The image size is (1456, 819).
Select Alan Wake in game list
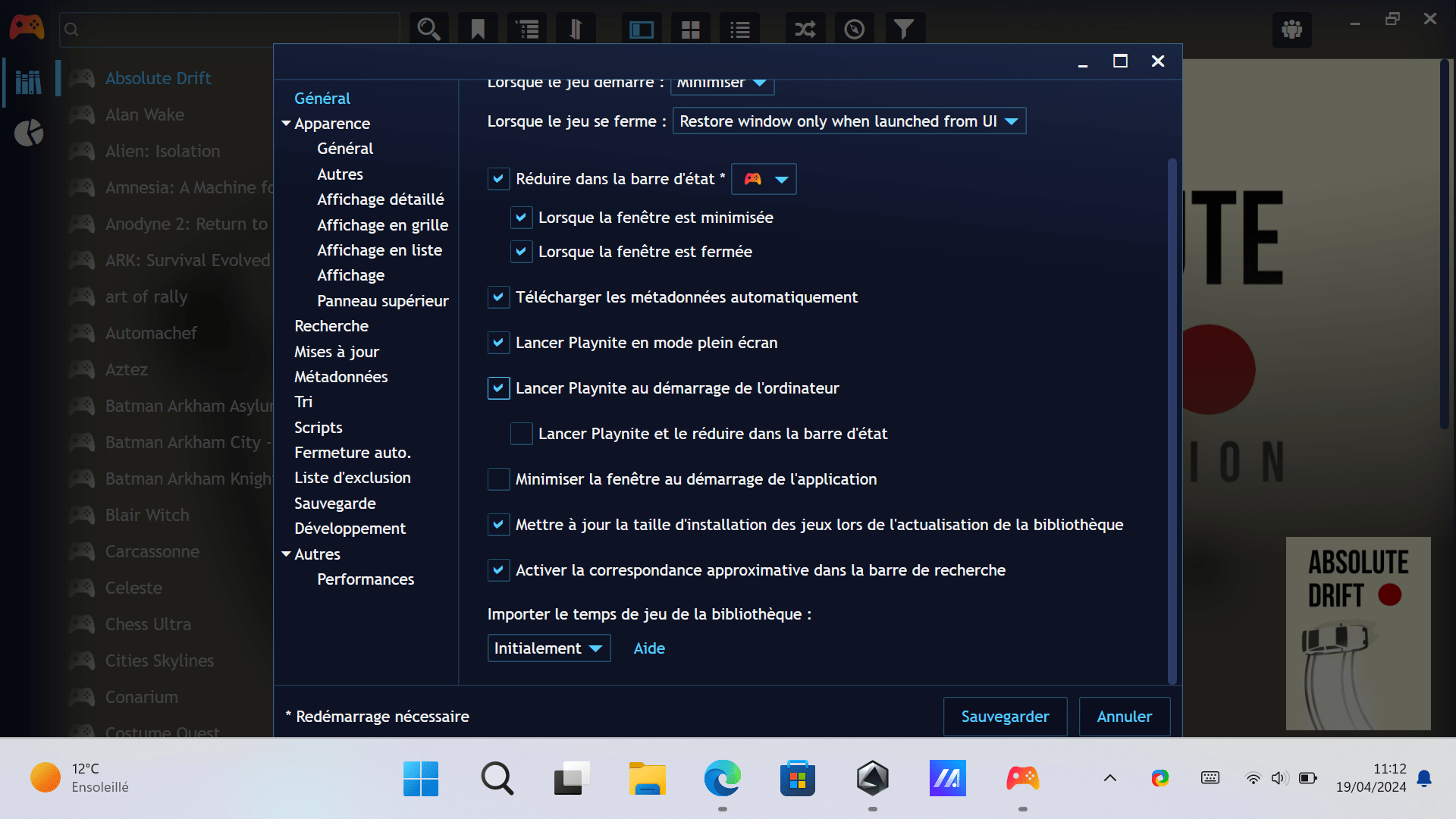click(144, 115)
